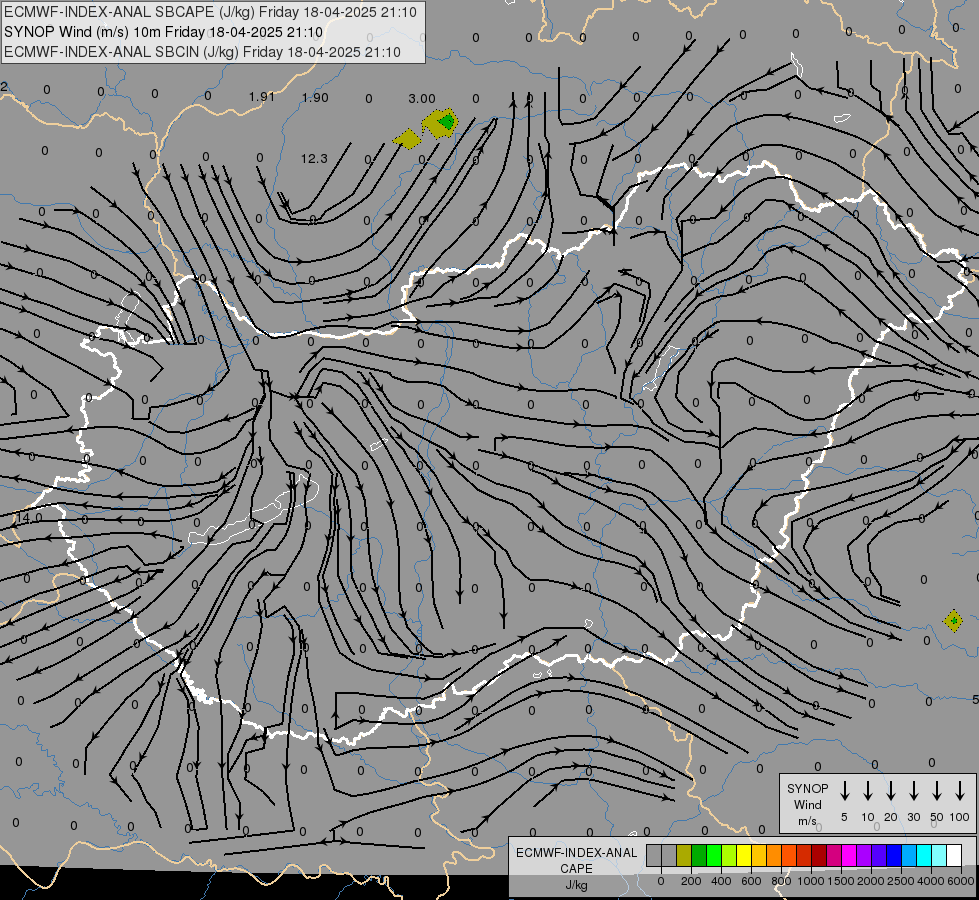Select the pure blue swatch left of 2500

(894, 855)
